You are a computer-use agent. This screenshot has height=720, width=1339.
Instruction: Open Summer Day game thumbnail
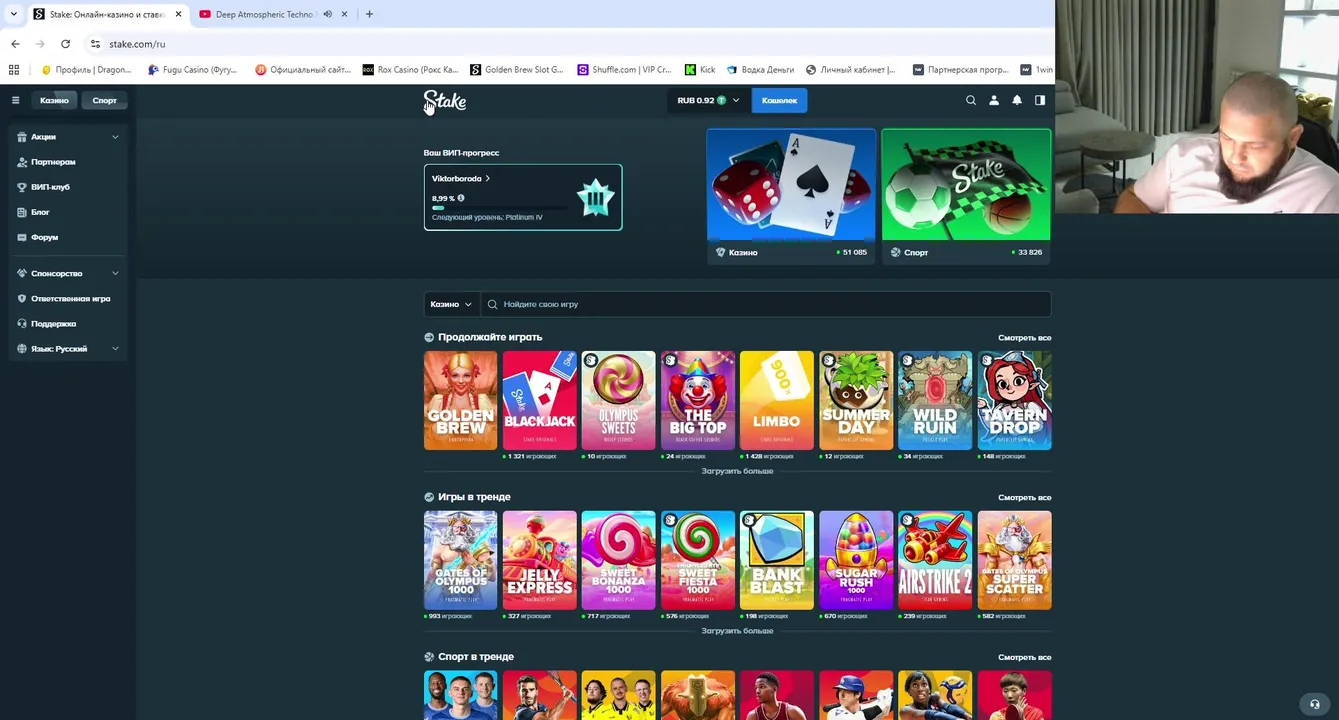pos(855,400)
